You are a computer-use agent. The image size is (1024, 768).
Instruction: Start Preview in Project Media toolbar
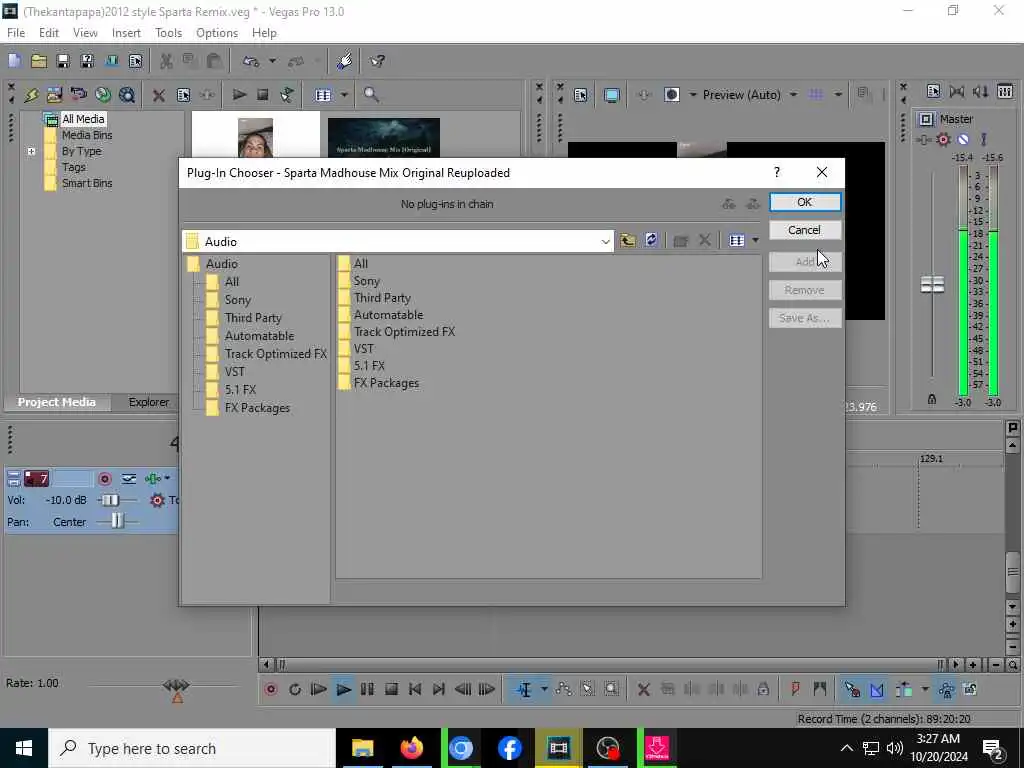click(x=239, y=95)
